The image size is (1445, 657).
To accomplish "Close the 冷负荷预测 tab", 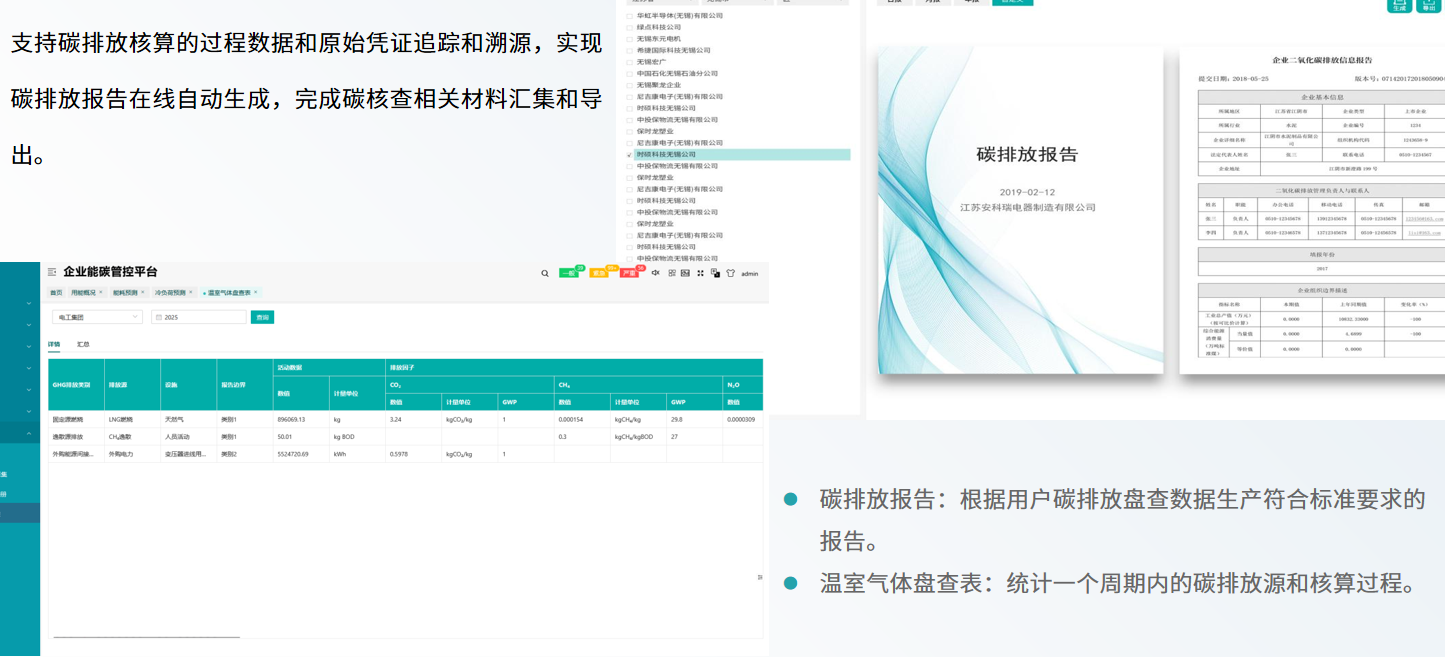I will (x=191, y=292).
